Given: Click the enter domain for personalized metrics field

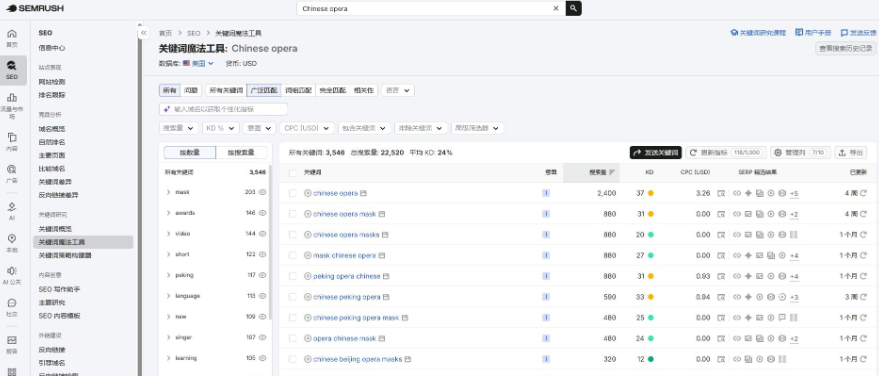Looking at the screenshot, I should [224, 109].
